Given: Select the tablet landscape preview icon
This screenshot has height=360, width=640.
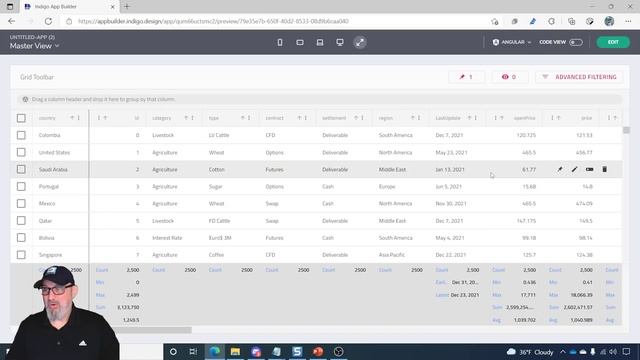Looking at the screenshot, I should 300,42.
